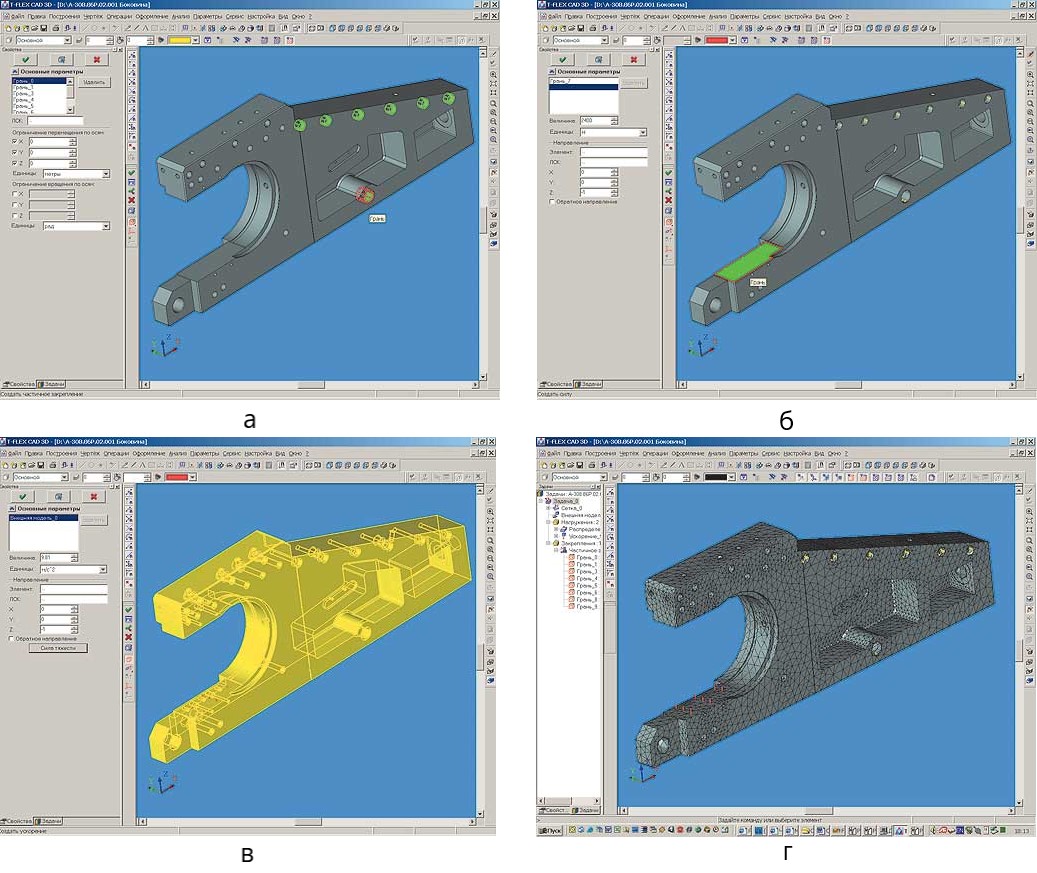Toggle Обратное направление checkbox in screenshot б
Screen dimensions: 1037x873
[x=553, y=202]
